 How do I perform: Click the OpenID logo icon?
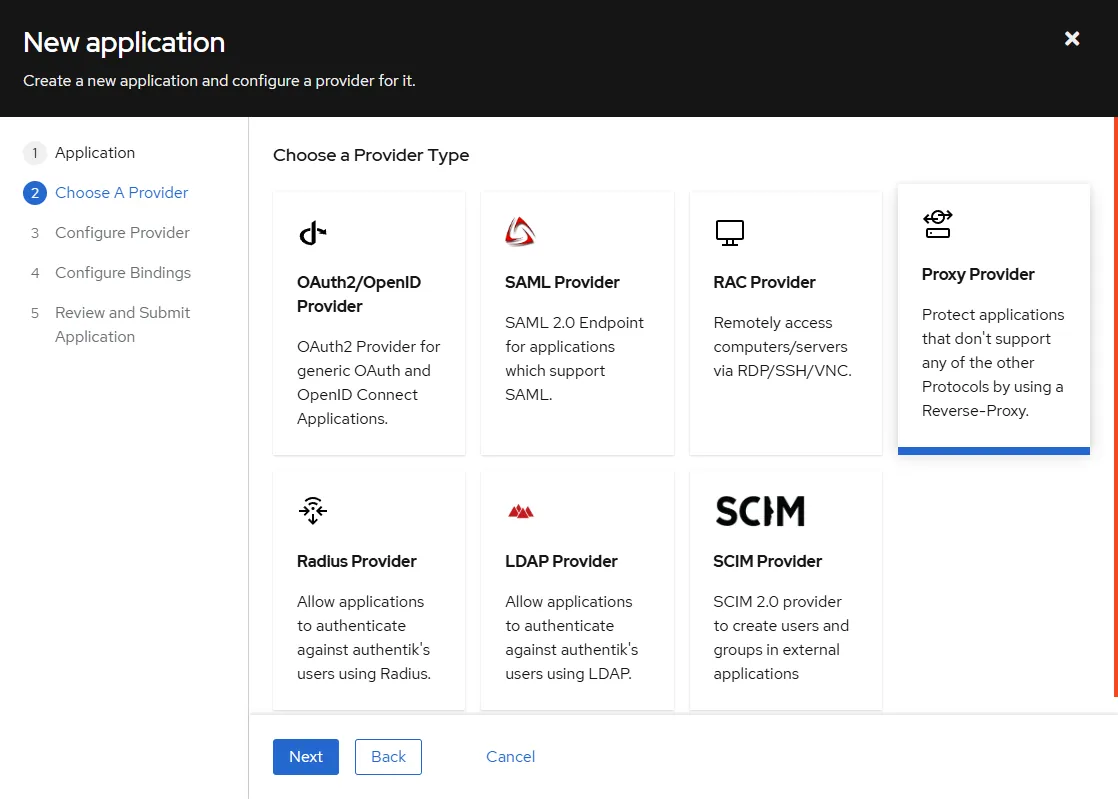(x=312, y=233)
